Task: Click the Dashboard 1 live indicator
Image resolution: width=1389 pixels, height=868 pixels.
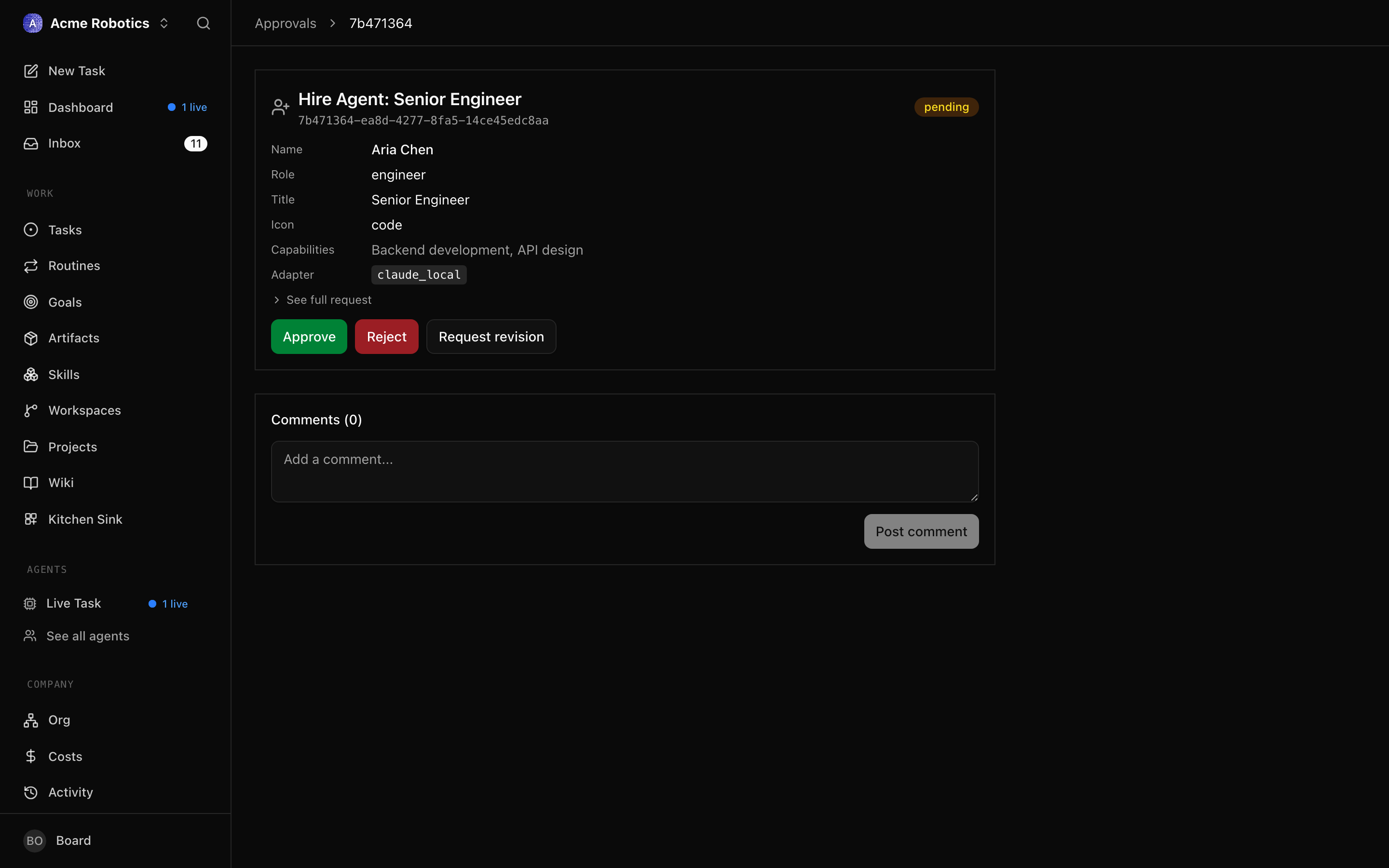Action: click(x=187, y=108)
